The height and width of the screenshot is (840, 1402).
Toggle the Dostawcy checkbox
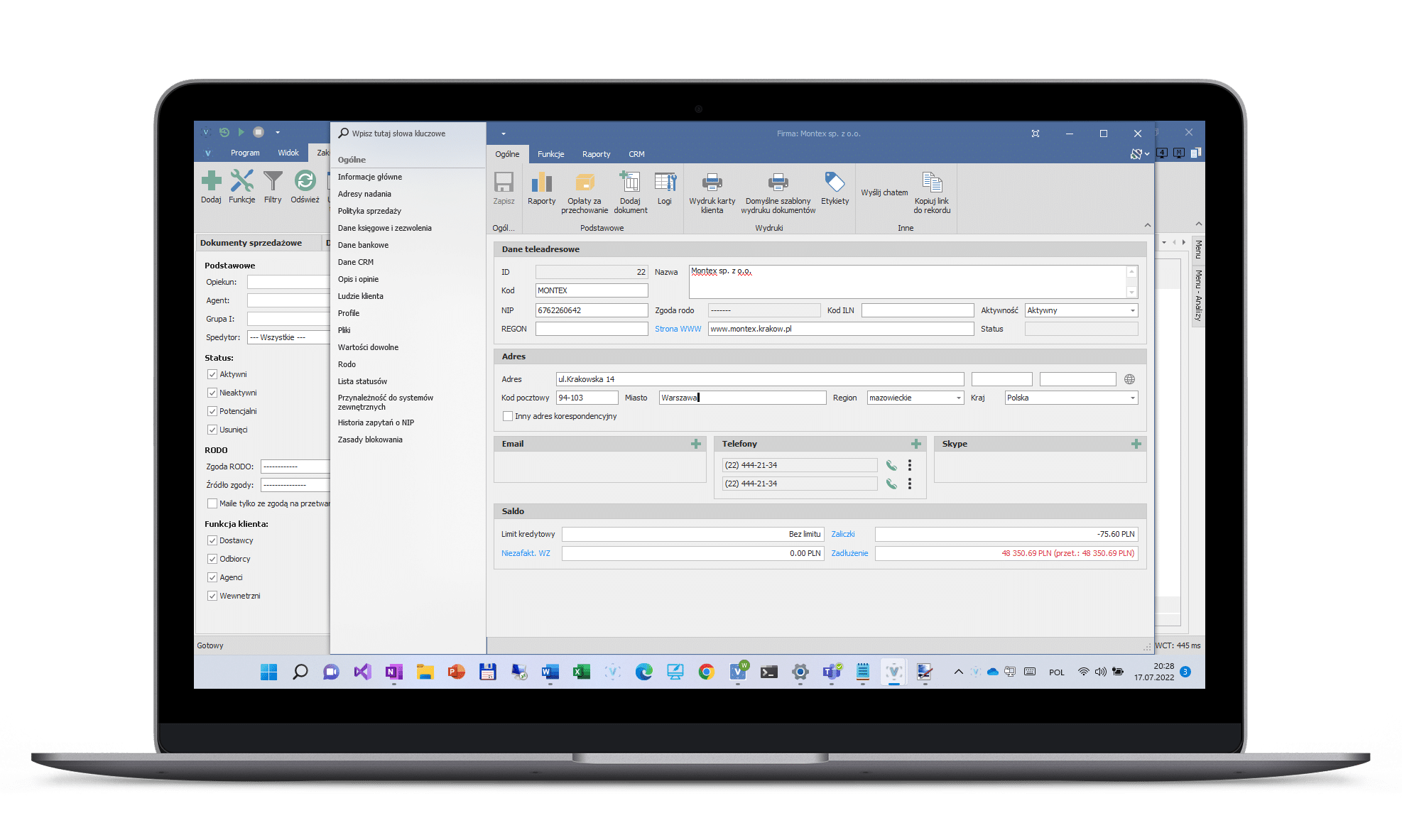click(212, 540)
